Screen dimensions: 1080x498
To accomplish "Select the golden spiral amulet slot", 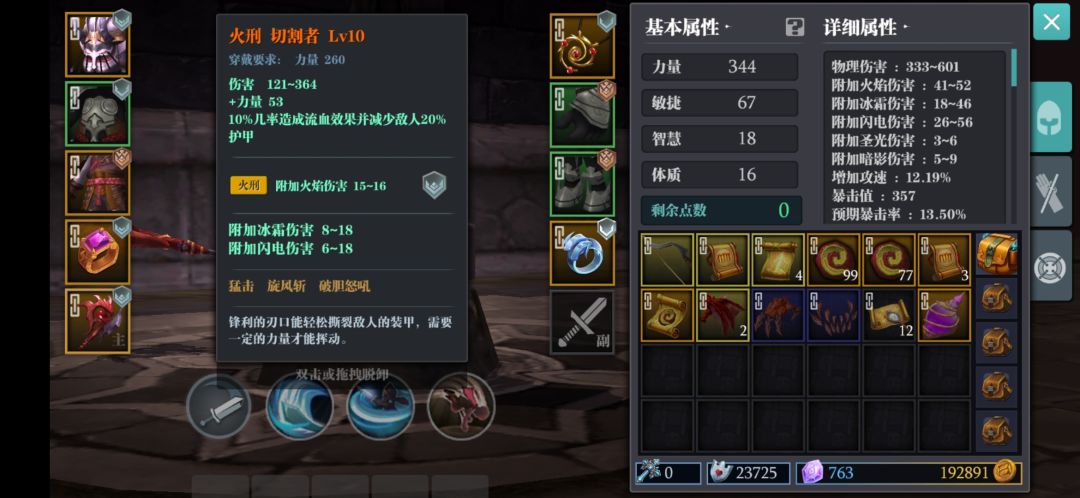I will coord(582,45).
